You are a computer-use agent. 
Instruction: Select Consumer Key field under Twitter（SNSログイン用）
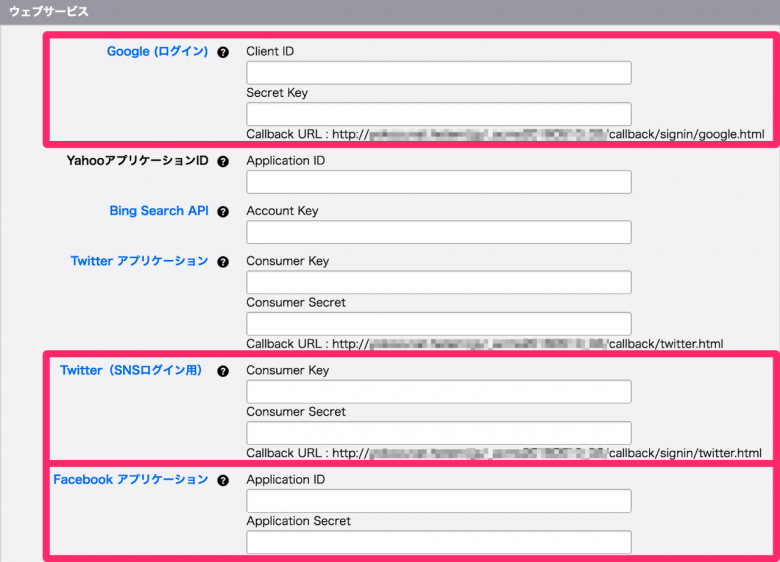point(438,391)
